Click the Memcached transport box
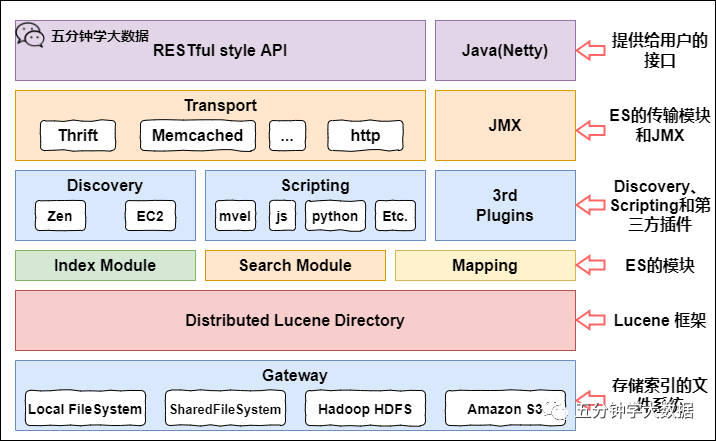The width and height of the screenshot is (716, 441). point(197,135)
